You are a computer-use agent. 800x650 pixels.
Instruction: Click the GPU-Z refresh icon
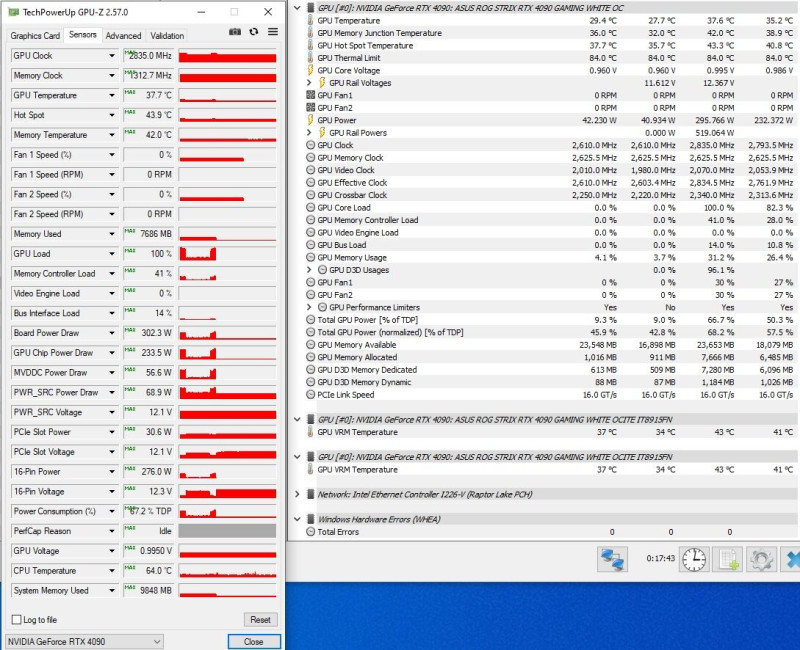point(254,32)
